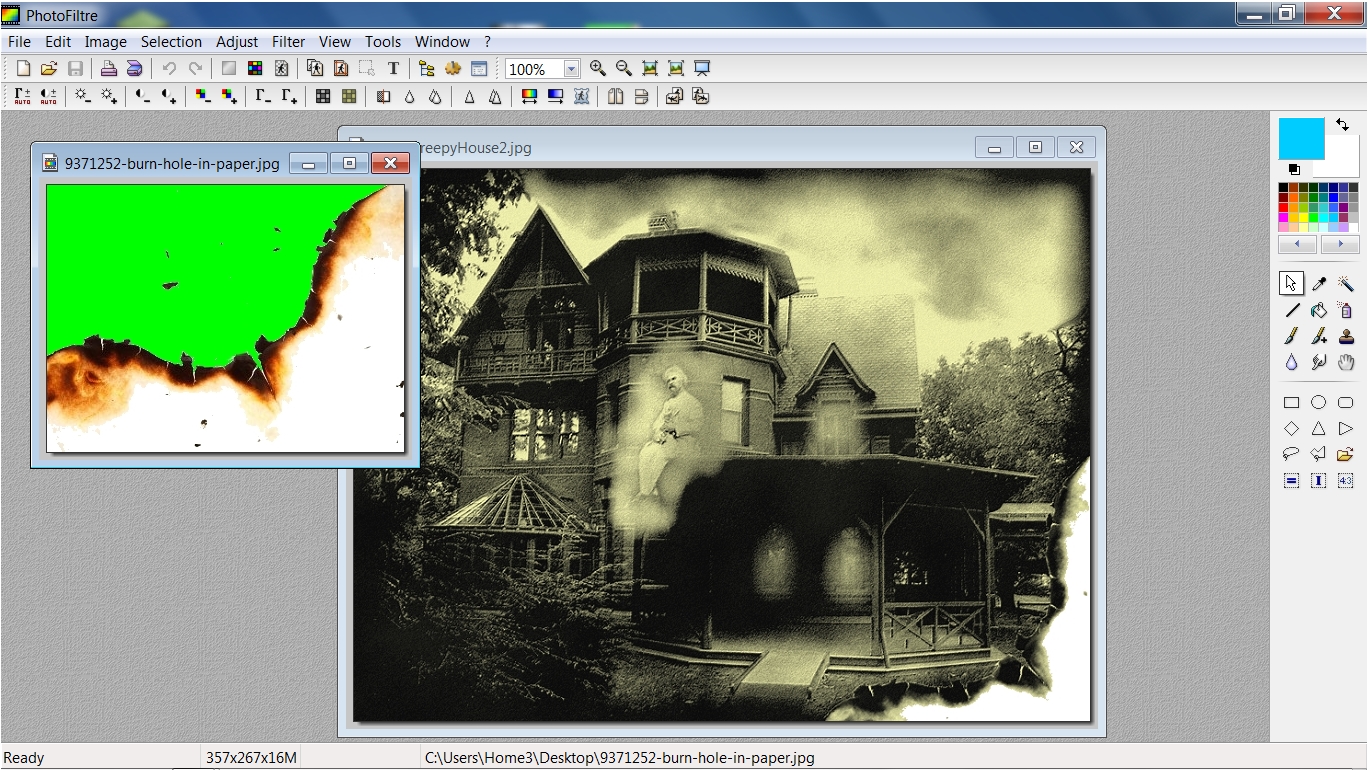Select the Magic wand tool

click(1346, 284)
